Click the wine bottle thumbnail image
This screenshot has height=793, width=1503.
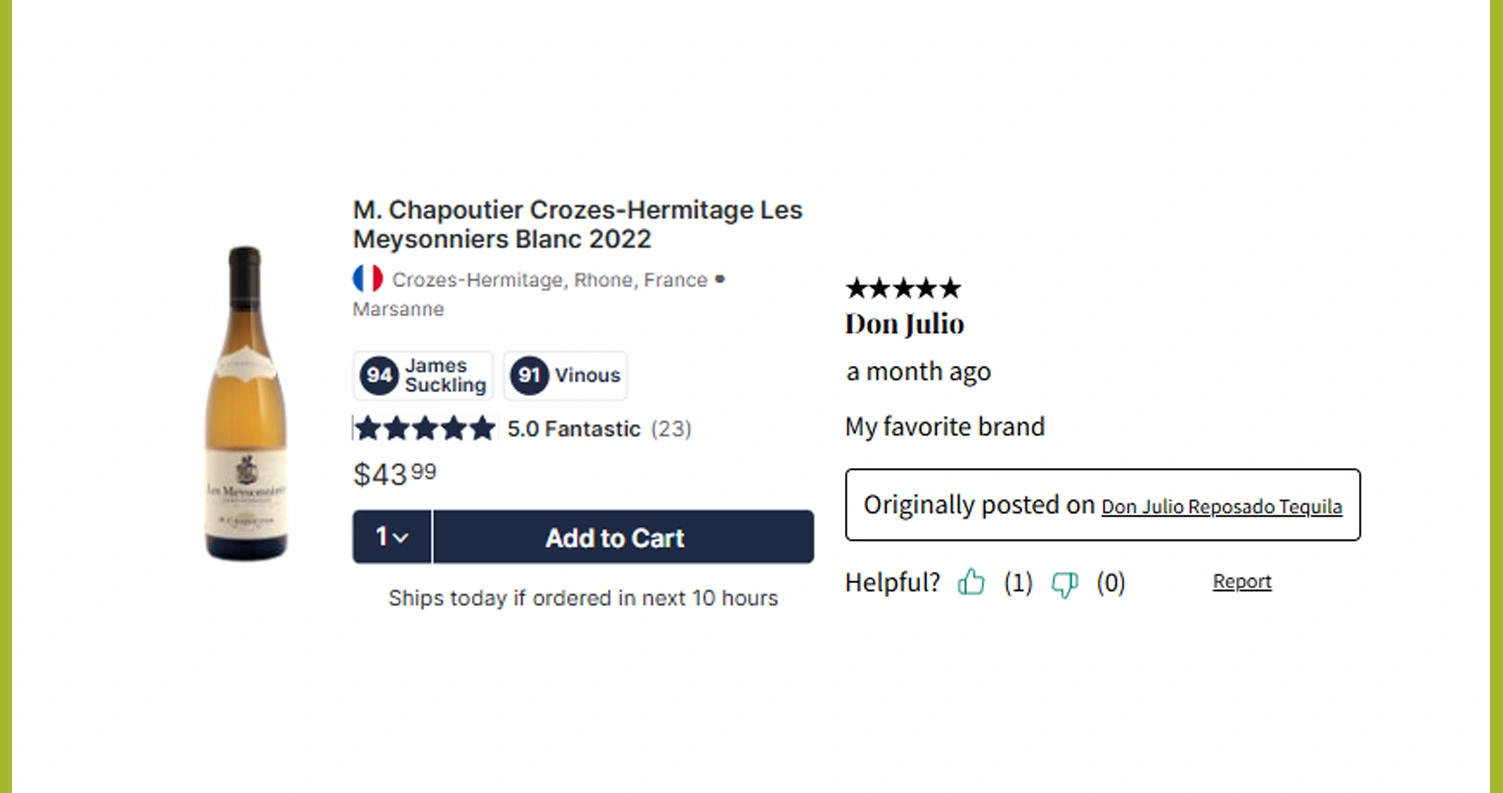coord(246,403)
